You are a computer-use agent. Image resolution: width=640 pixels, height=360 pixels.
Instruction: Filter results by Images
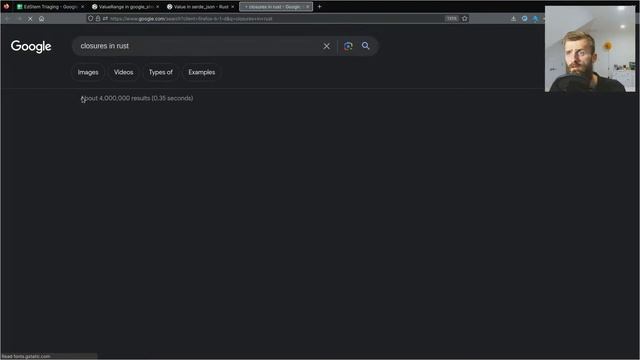click(88, 72)
